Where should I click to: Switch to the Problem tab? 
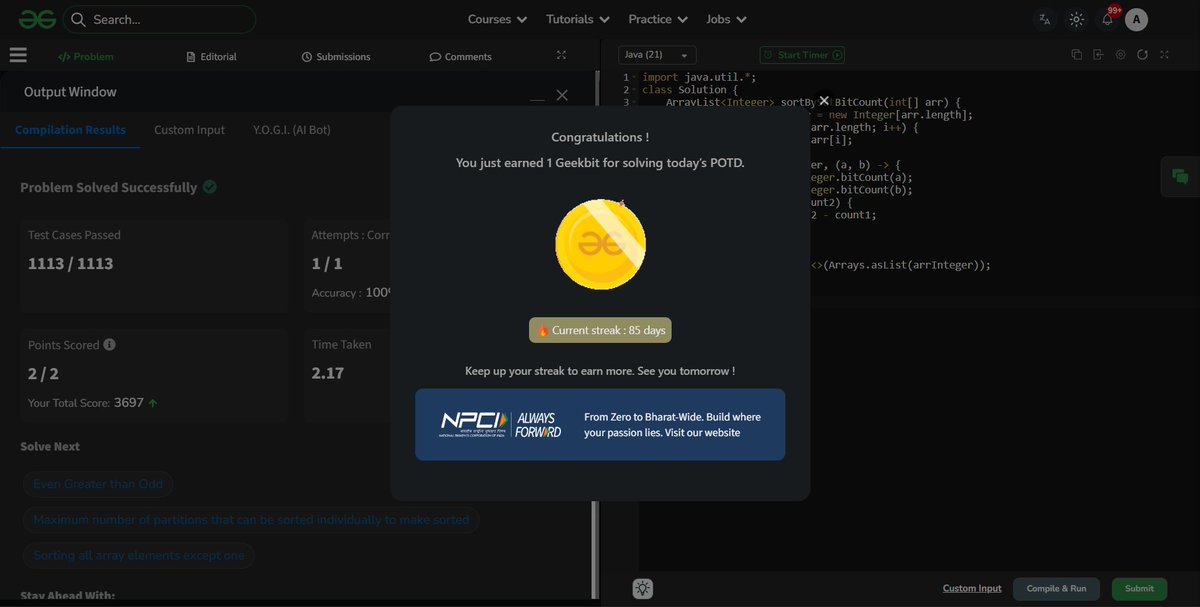[x=85, y=57]
